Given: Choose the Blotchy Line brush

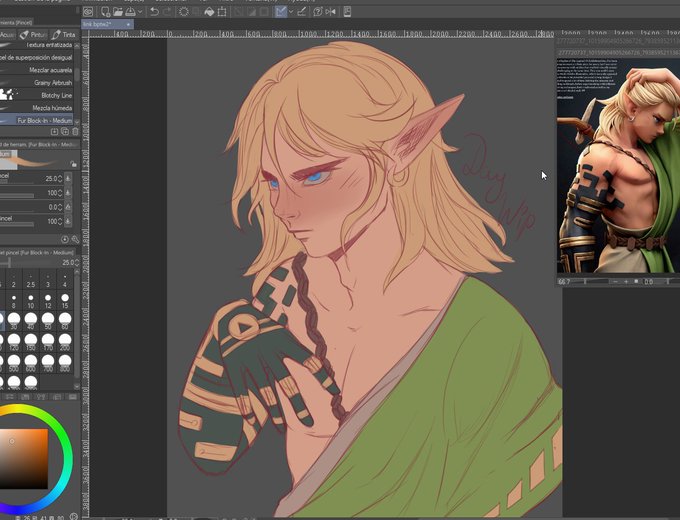Looking at the screenshot, I should [36, 95].
